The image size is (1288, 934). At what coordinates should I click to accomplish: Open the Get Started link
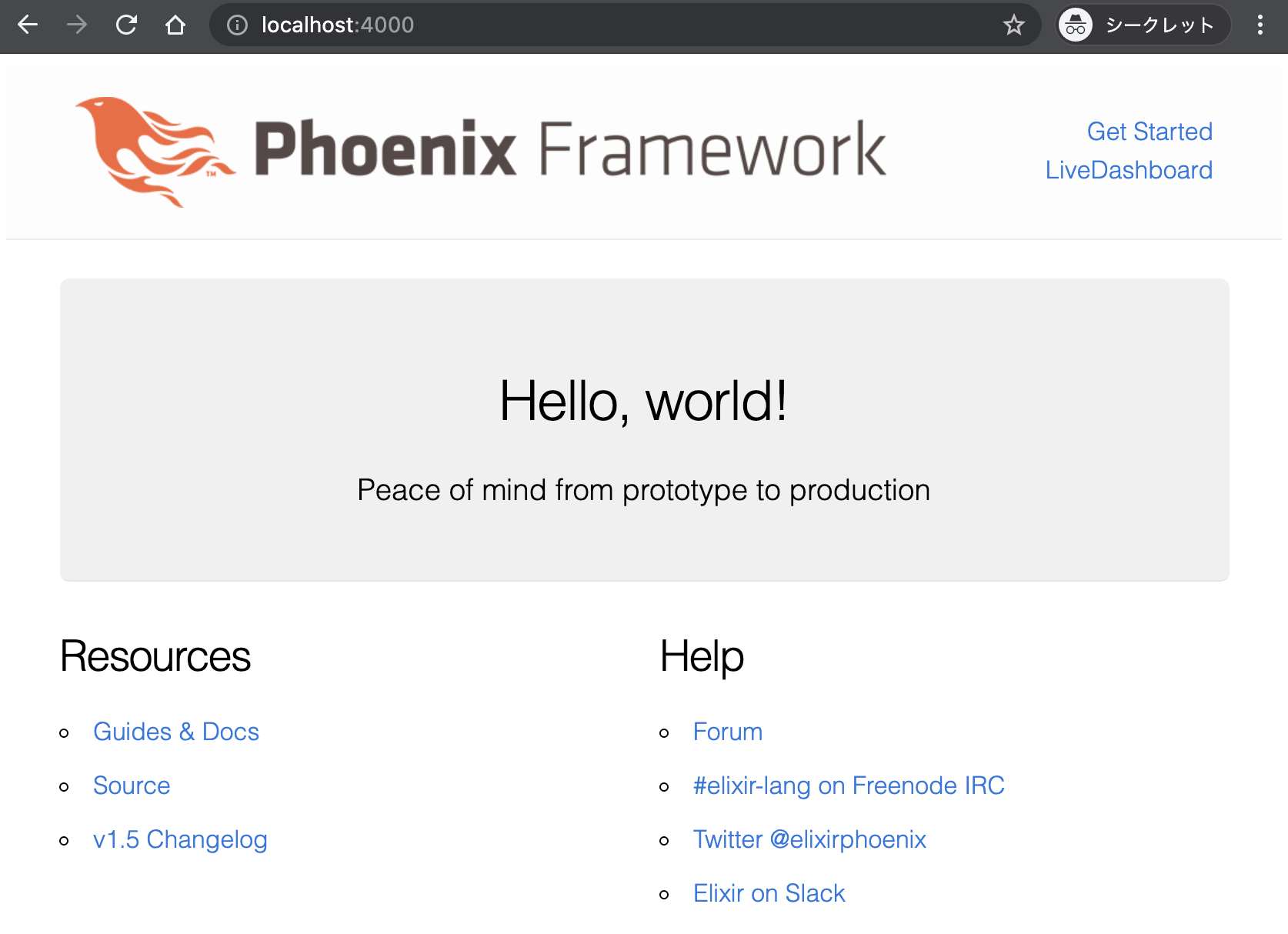point(1150,132)
